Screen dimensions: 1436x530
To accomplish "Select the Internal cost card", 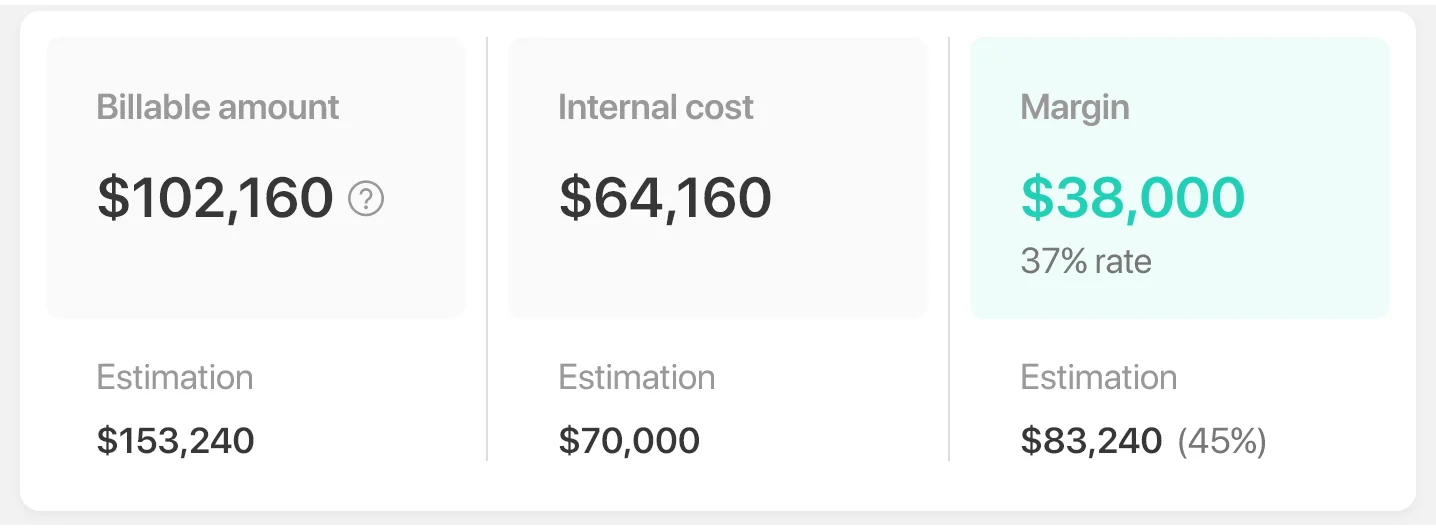I will pyautogui.click(x=718, y=178).
